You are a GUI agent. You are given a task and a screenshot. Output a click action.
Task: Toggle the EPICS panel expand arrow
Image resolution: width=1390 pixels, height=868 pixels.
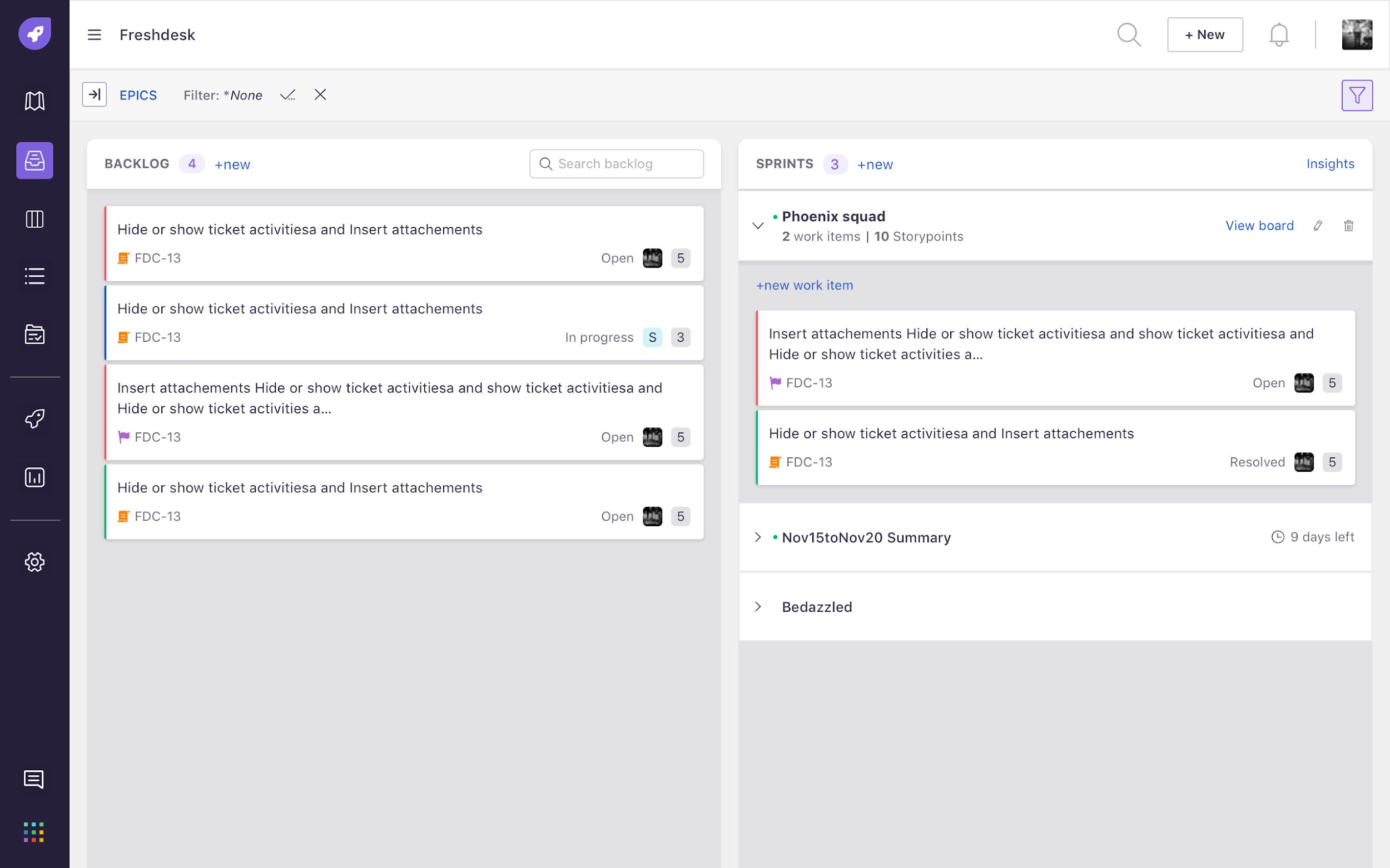pos(94,94)
